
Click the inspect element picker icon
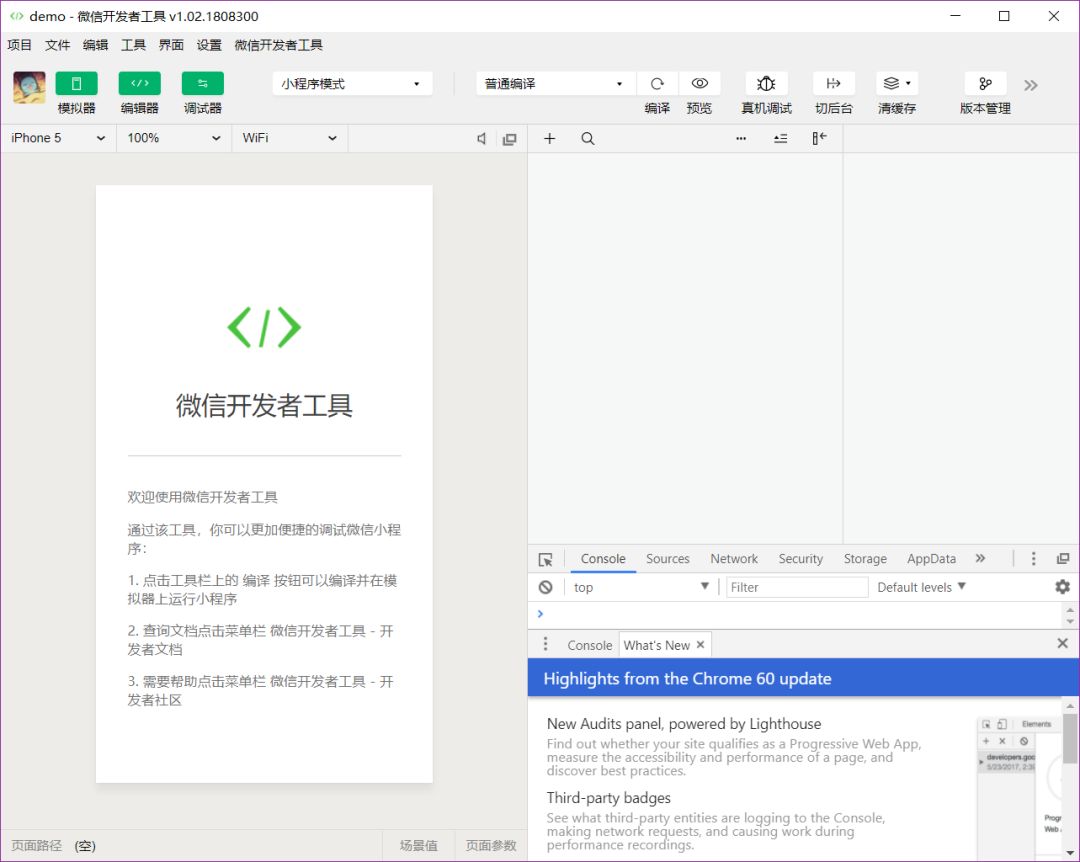coord(546,560)
